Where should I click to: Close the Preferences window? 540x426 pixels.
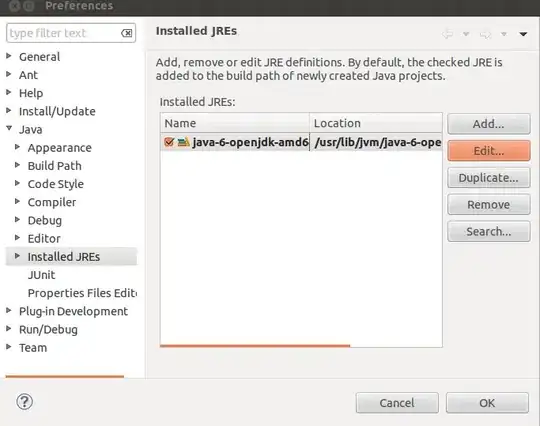tap(14, 6)
